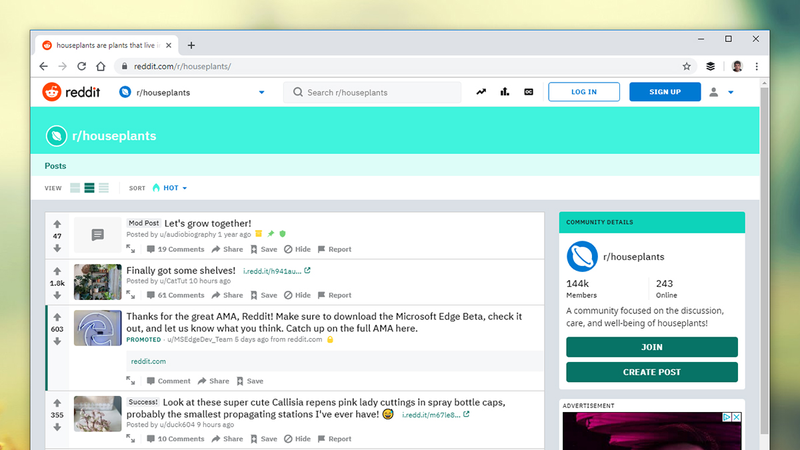Open the i.redd.it/h941au link
800x450 pixels.
[277, 271]
